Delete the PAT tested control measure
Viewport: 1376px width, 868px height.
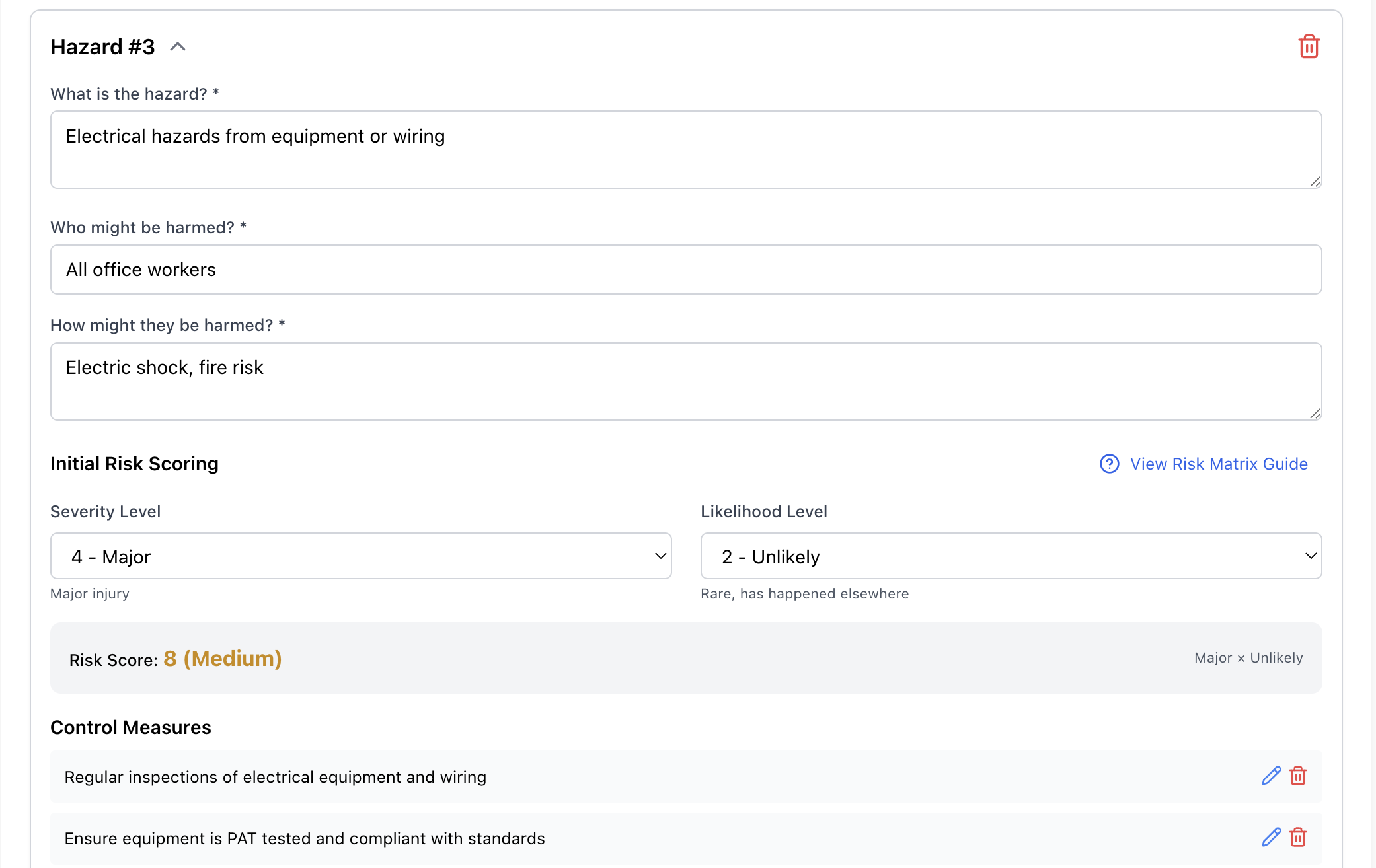[1298, 838]
